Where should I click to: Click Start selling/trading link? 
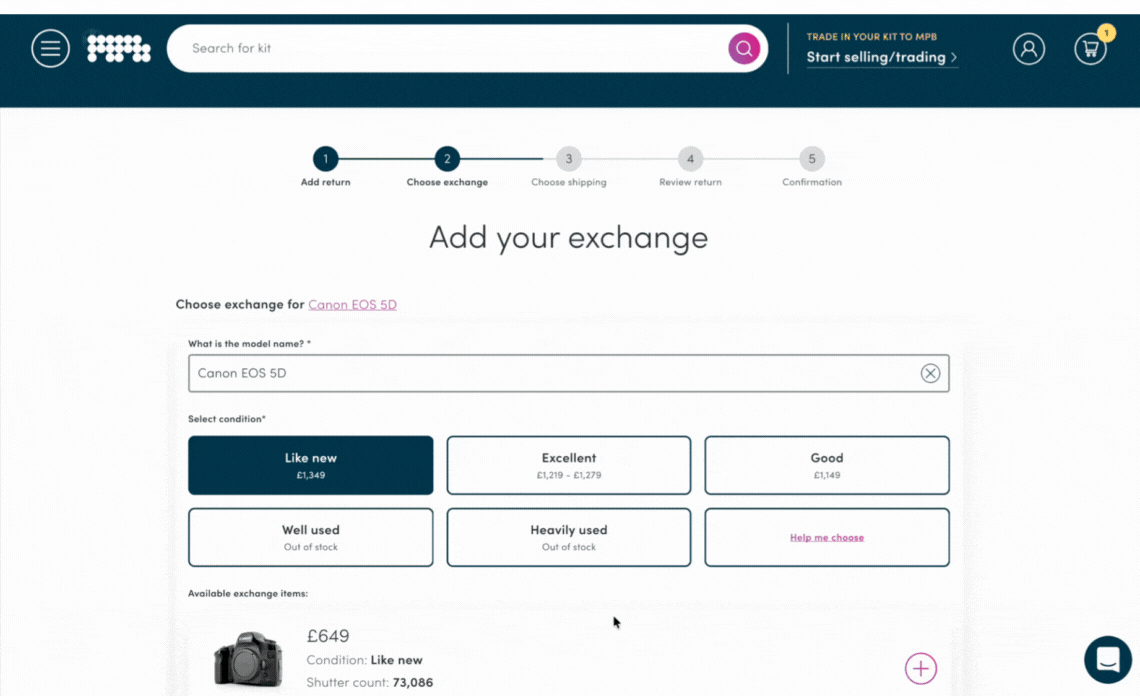[881, 57]
